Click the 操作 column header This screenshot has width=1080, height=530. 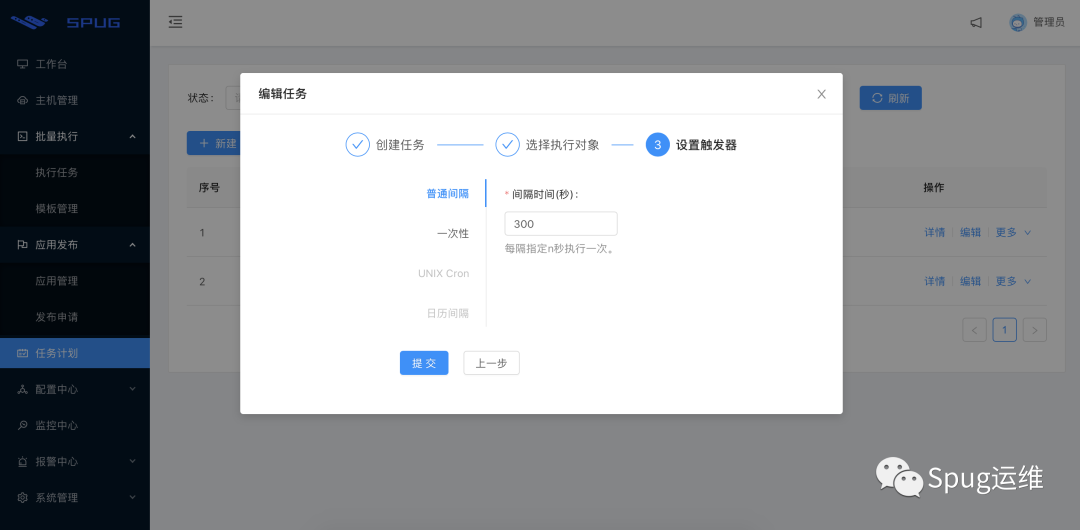pos(934,187)
